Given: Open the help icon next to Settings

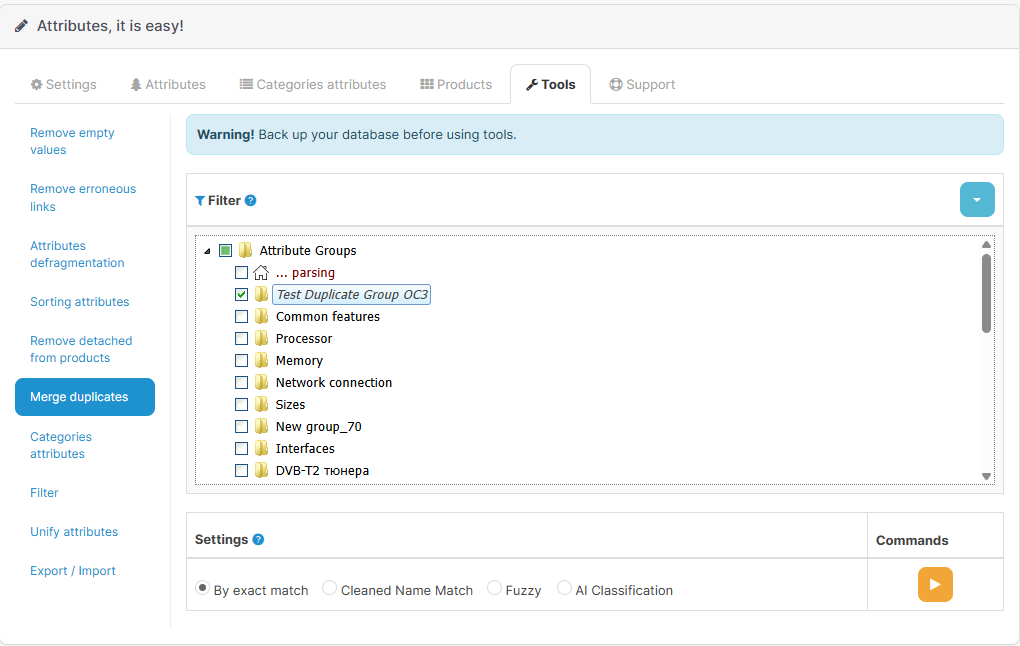Looking at the screenshot, I should (x=259, y=539).
